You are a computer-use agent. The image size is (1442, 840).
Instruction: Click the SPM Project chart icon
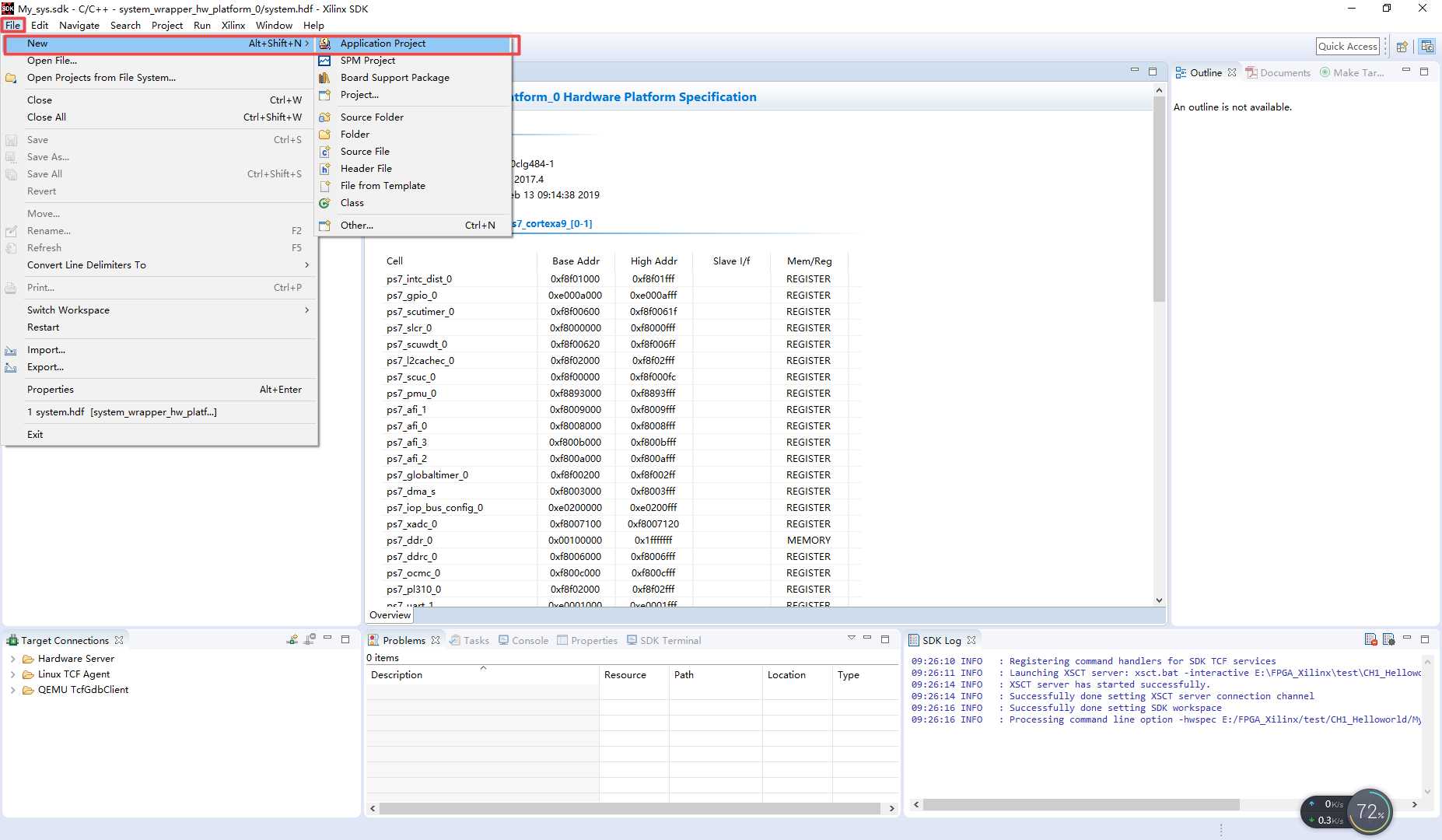pos(325,61)
